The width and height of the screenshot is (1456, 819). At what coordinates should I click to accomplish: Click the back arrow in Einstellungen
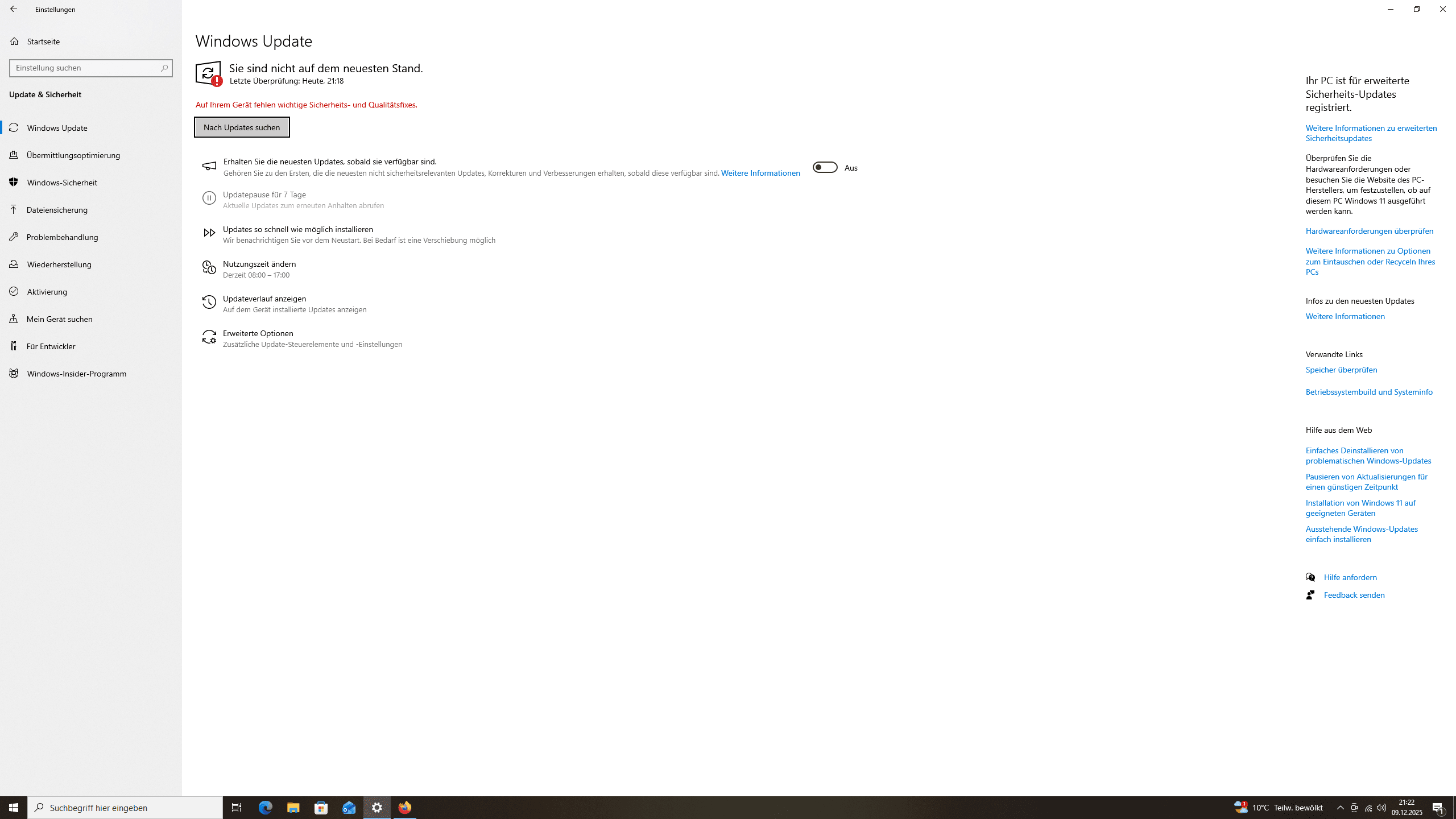click(x=14, y=9)
